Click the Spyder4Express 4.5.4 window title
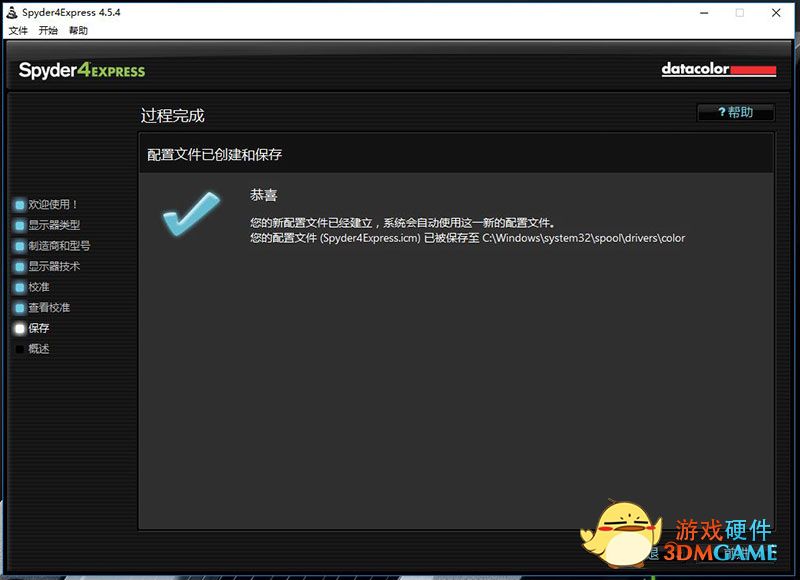Screen dimensions: 800x580 click(71, 12)
